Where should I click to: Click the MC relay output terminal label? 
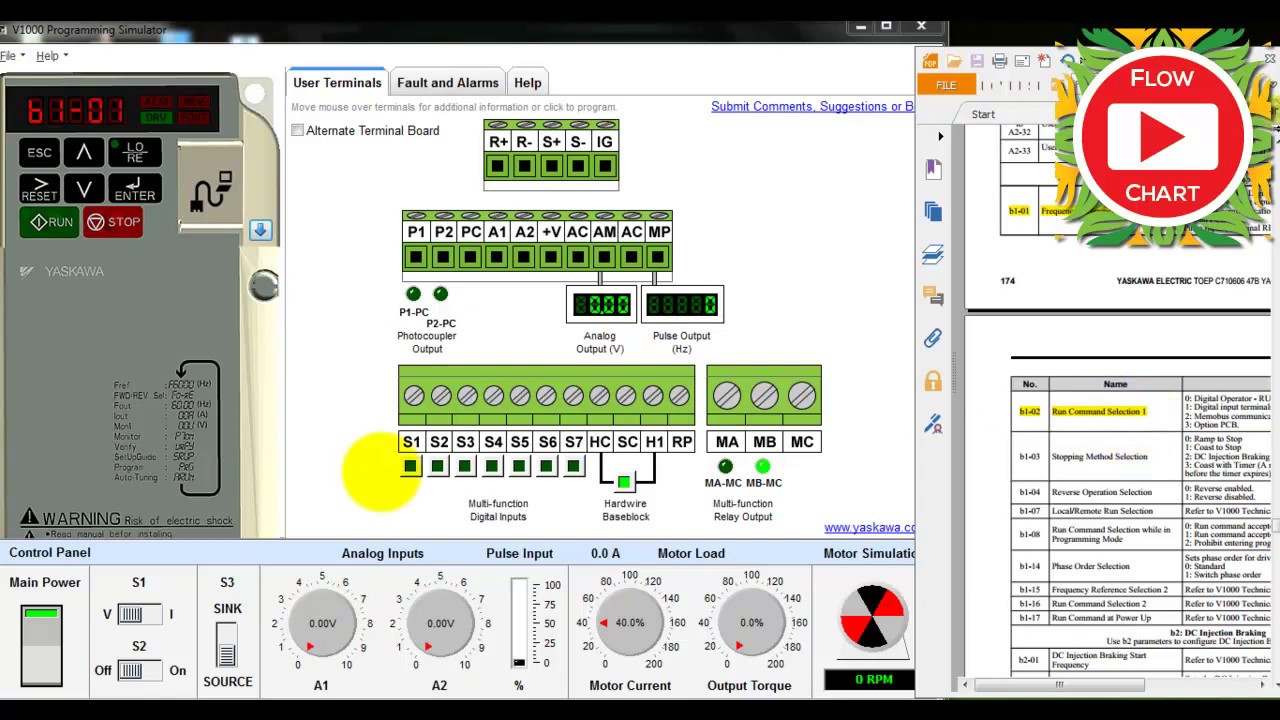click(x=802, y=442)
